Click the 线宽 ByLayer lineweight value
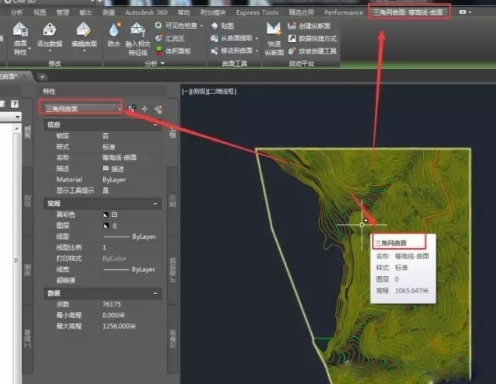This screenshot has width=496, height=384. click(x=130, y=269)
